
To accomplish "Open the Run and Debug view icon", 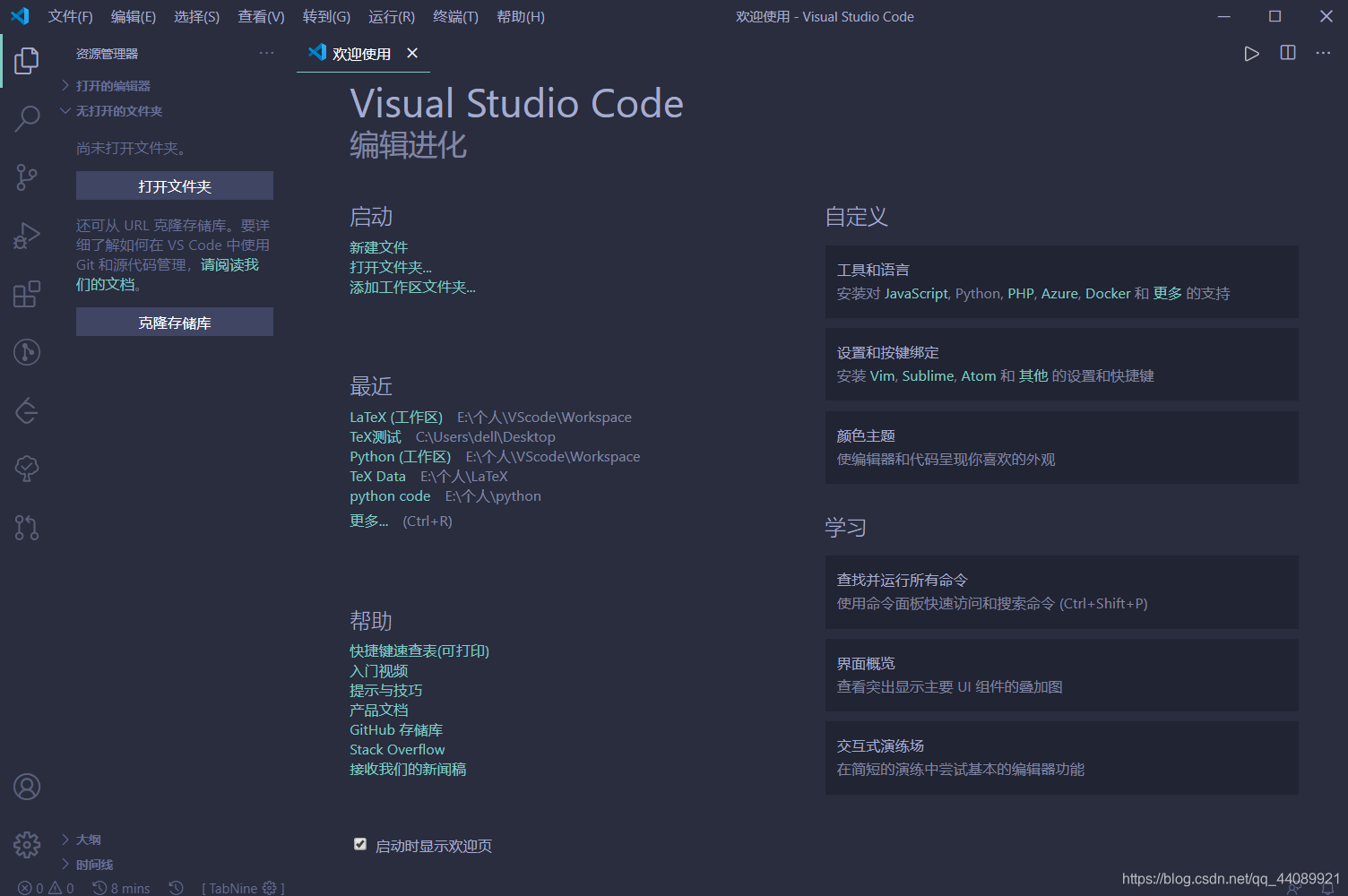I will pyautogui.click(x=27, y=236).
